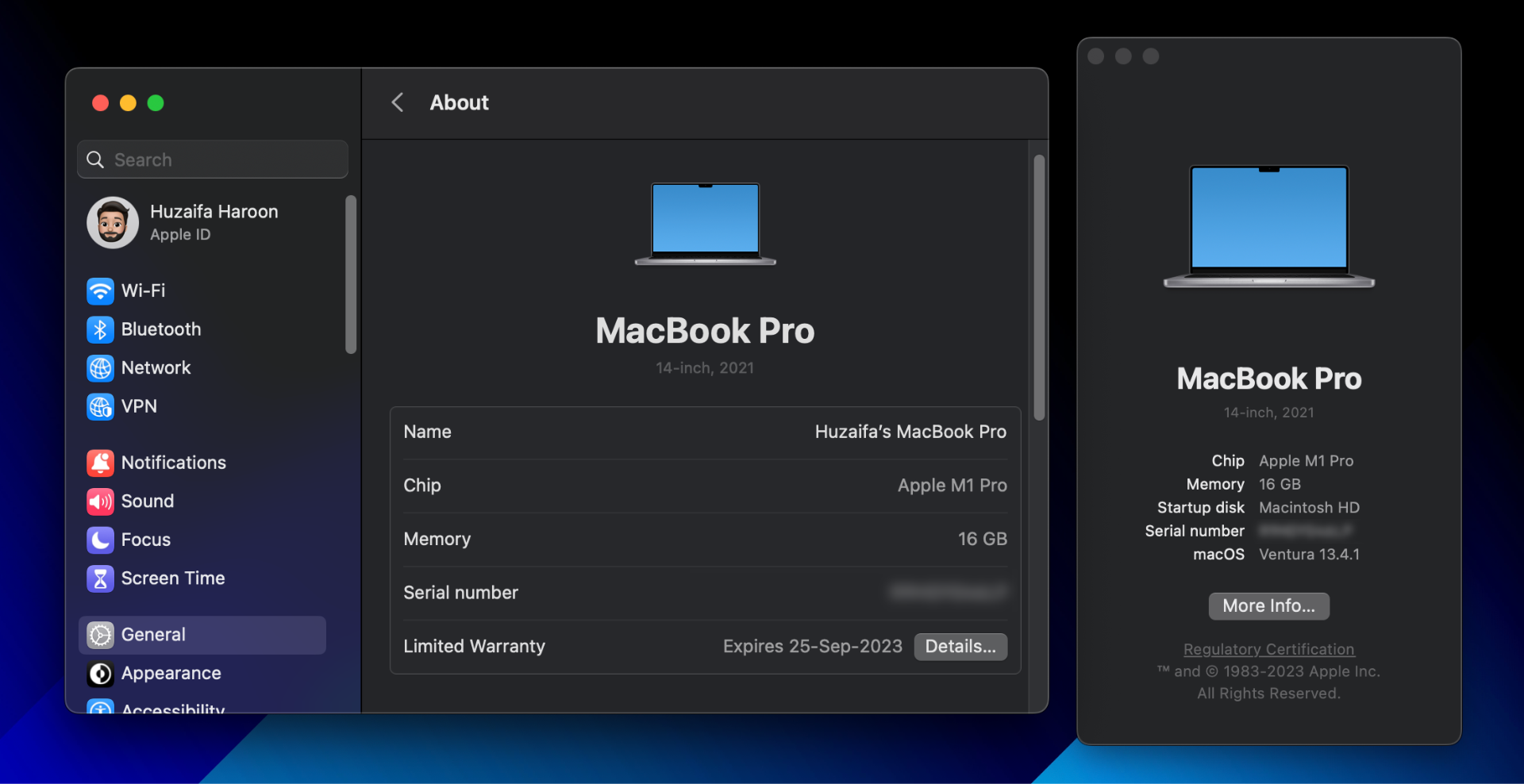Select the Focus moon icon
This screenshot has height=784, width=1524.
pyautogui.click(x=100, y=540)
